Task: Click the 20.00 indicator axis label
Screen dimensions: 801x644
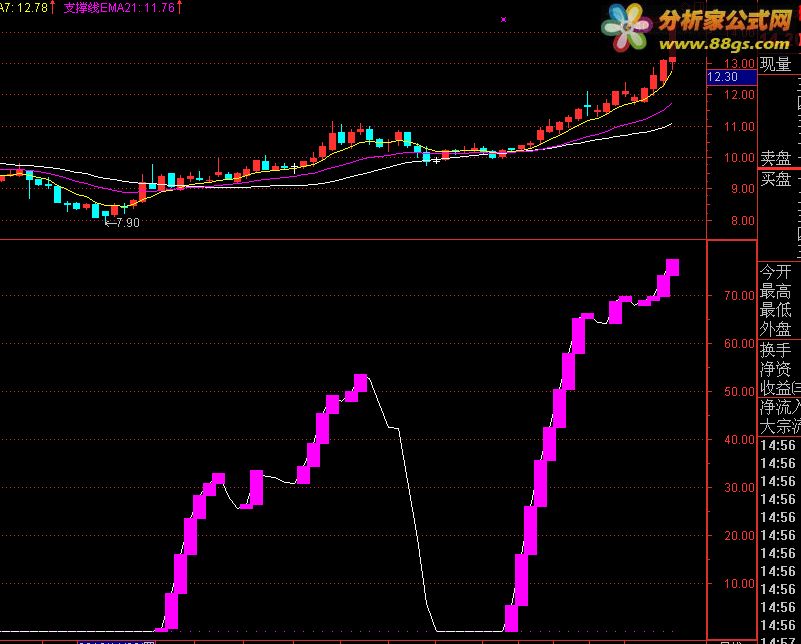Action: (x=739, y=536)
